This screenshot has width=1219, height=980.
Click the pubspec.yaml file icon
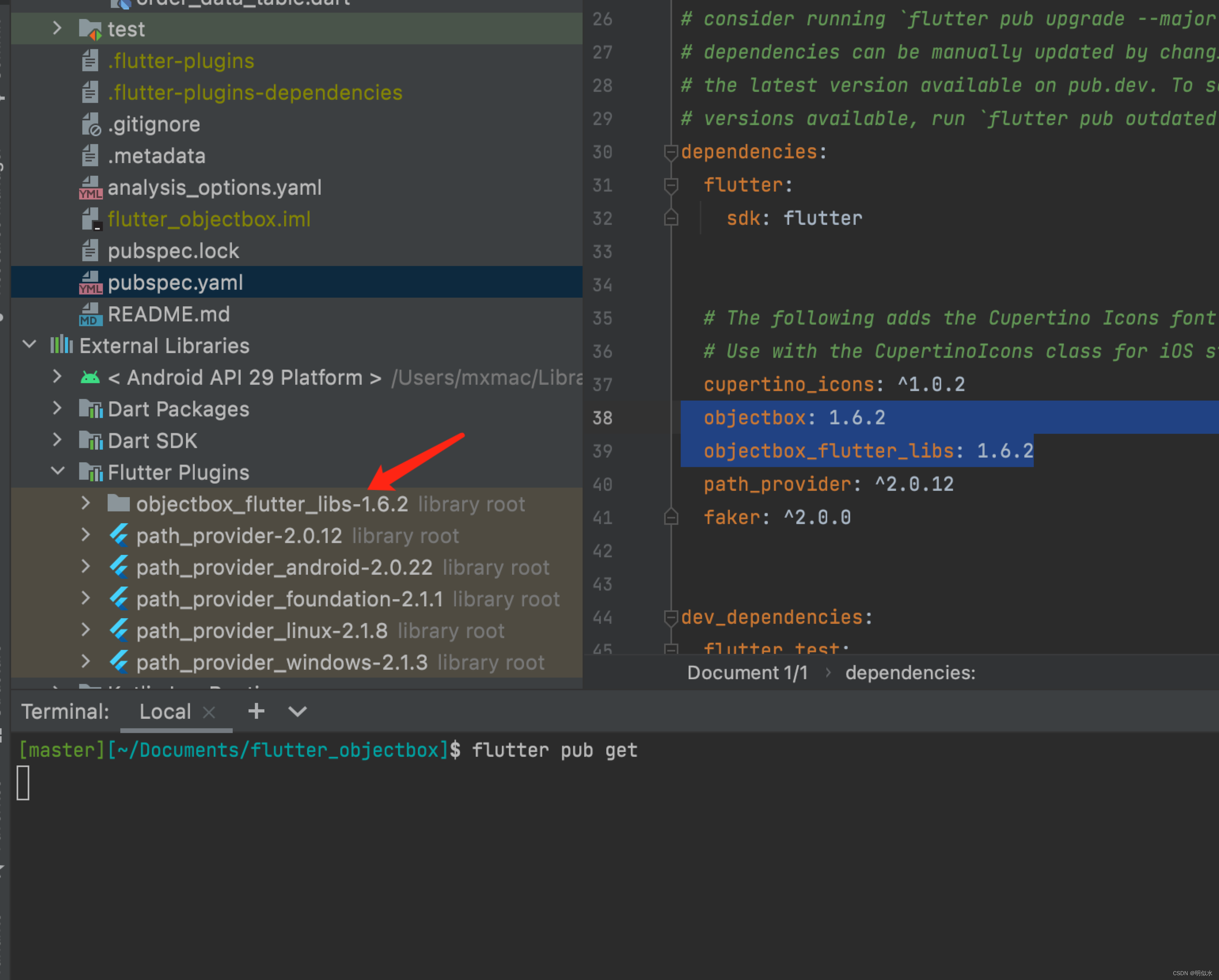90,282
